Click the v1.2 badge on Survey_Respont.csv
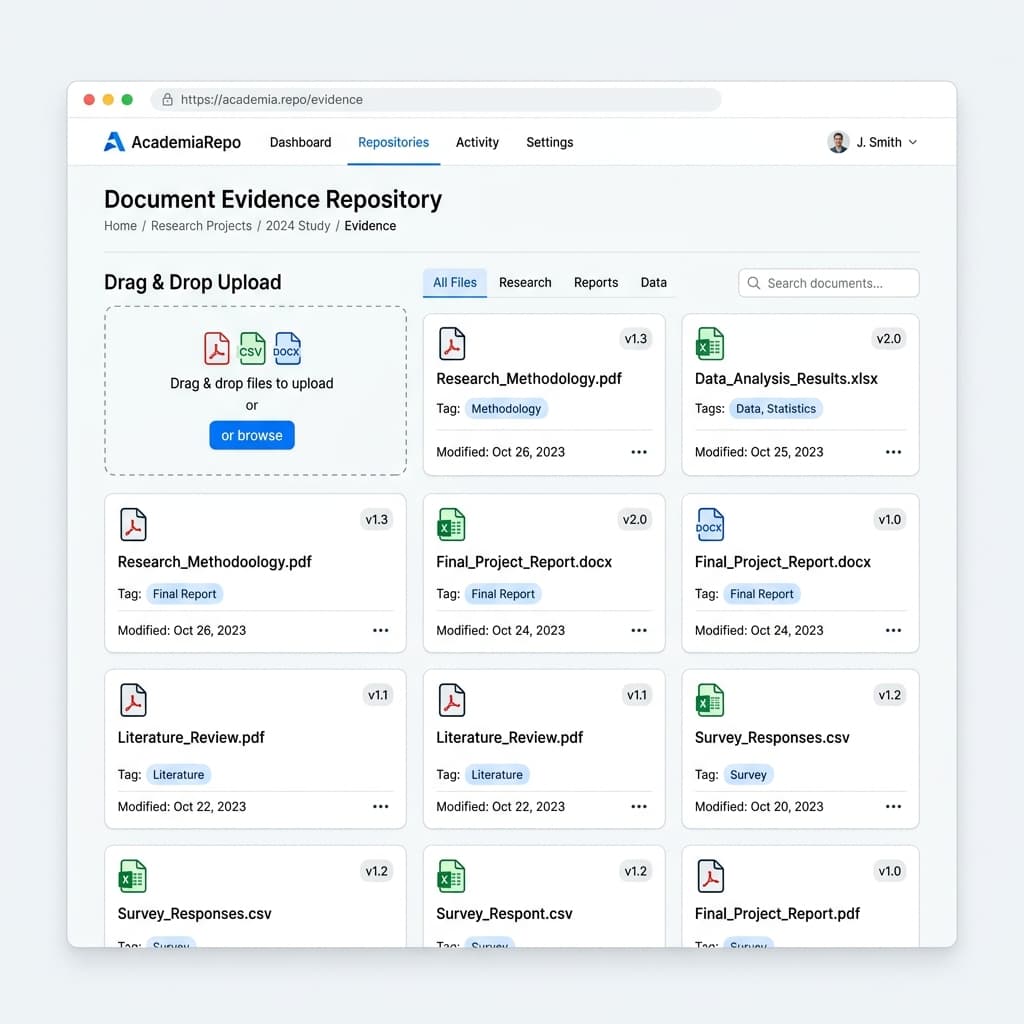 [x=635, y=871]
